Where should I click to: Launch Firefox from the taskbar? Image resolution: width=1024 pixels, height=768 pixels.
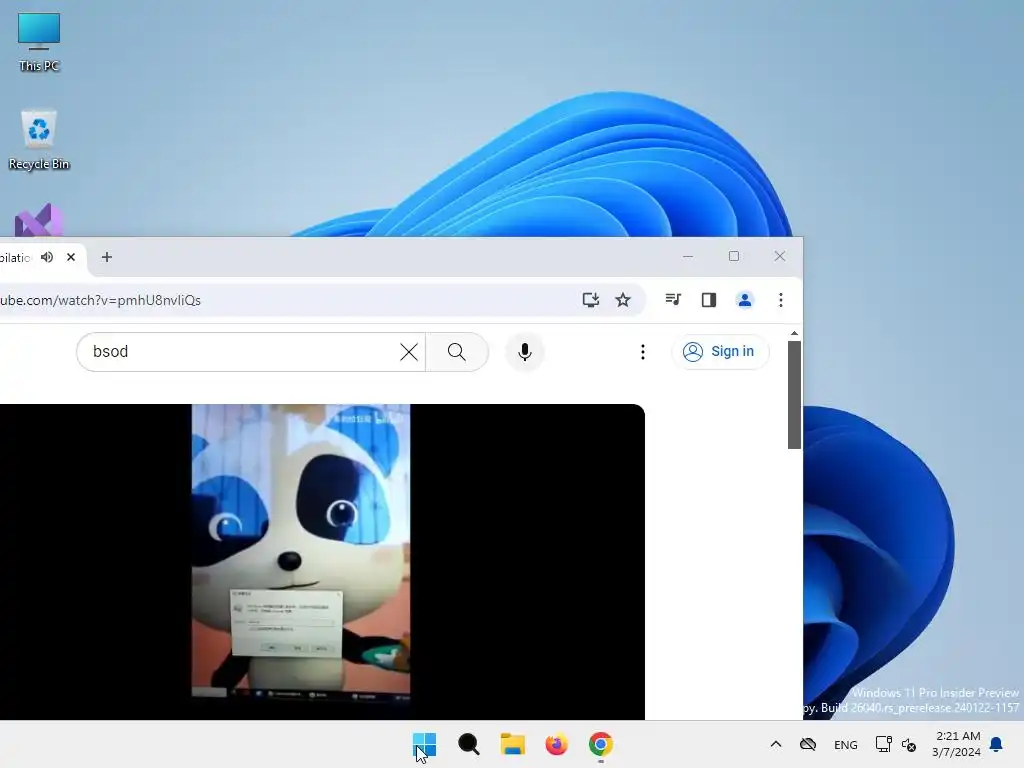[556, 744]
